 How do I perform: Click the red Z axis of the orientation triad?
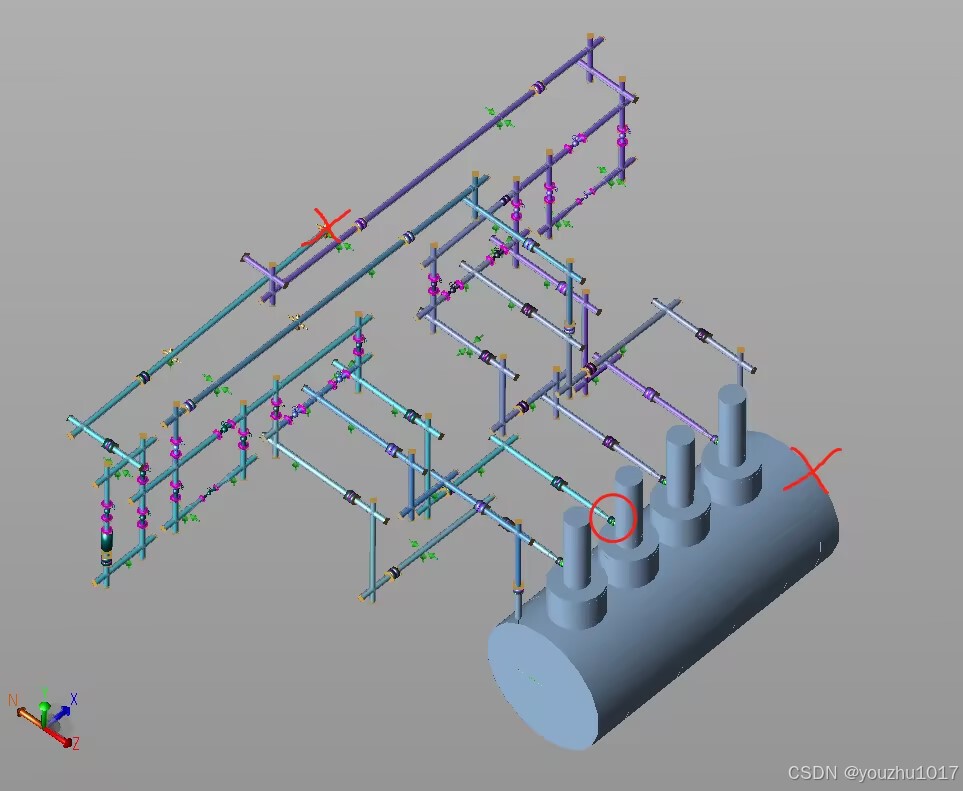point(60,737)
